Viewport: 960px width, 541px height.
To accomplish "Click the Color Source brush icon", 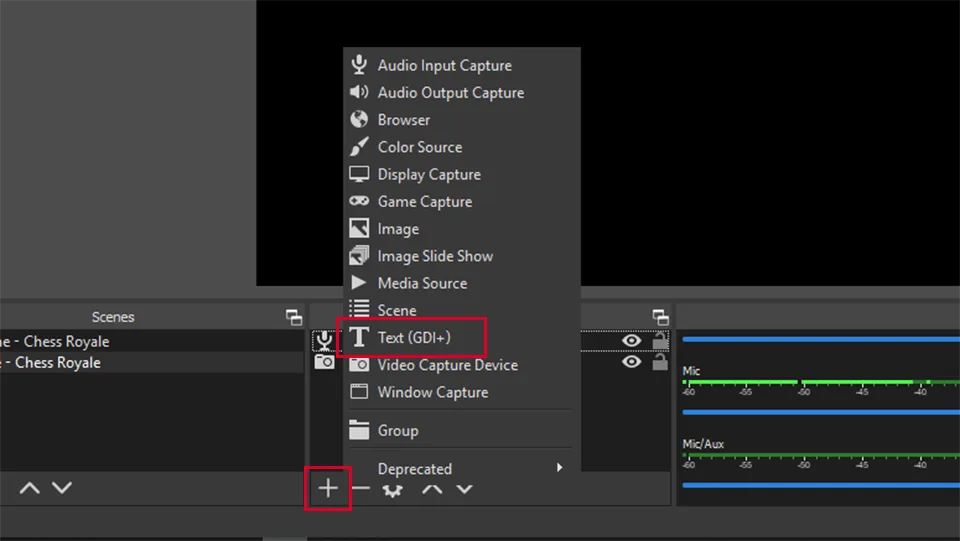I will pos(359,146).
